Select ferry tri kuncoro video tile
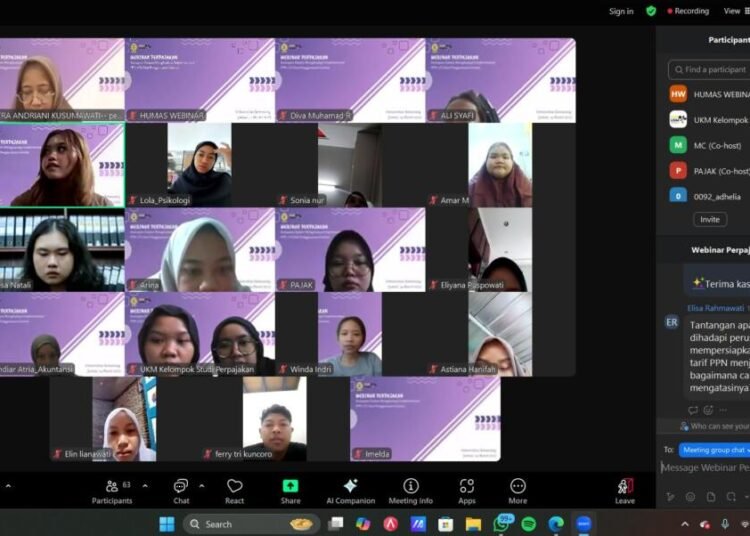This screenshot has height=536, width=750. (x=274, y=419)
